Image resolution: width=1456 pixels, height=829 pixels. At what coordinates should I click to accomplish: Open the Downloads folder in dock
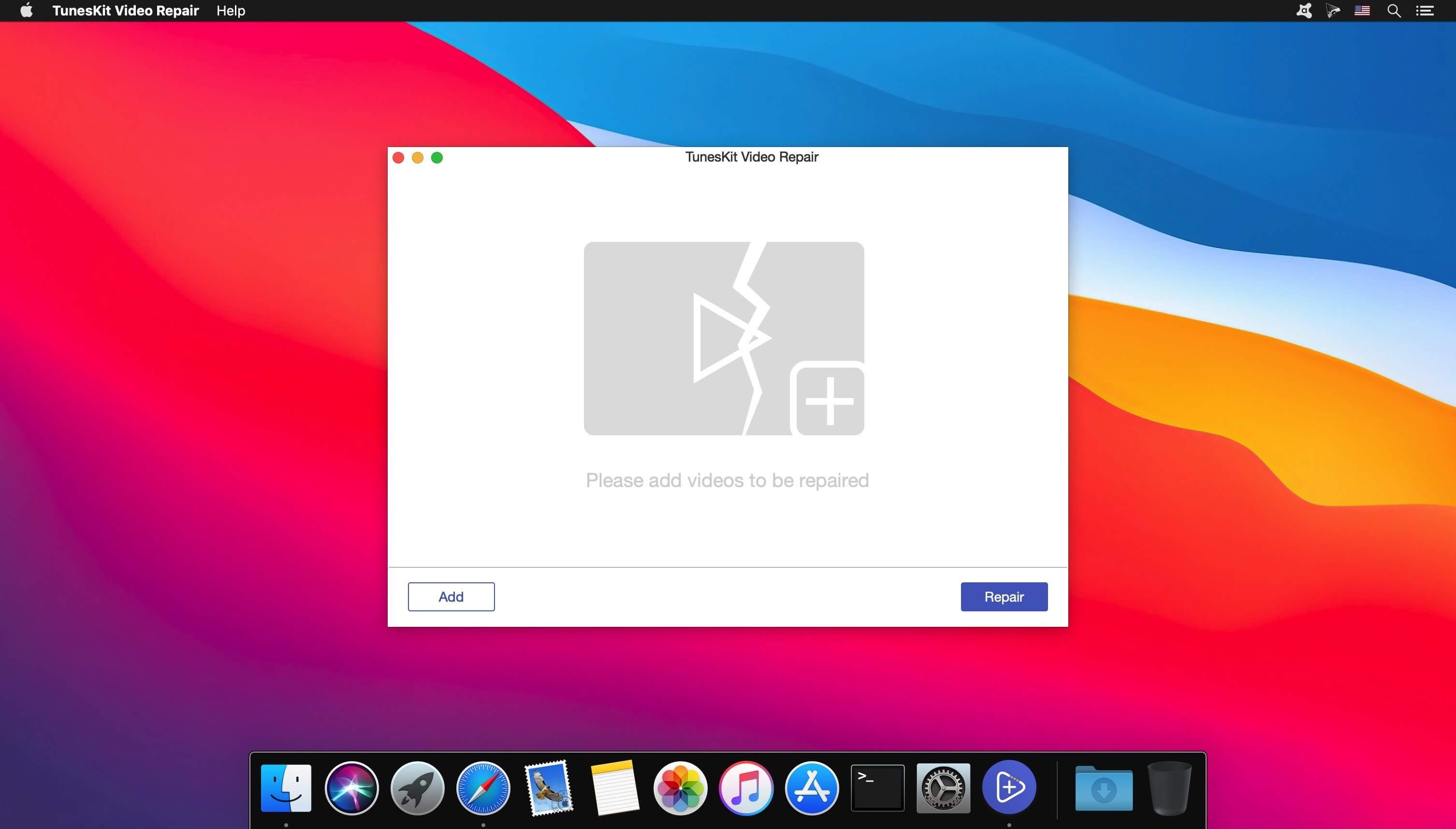(1103, 788)
